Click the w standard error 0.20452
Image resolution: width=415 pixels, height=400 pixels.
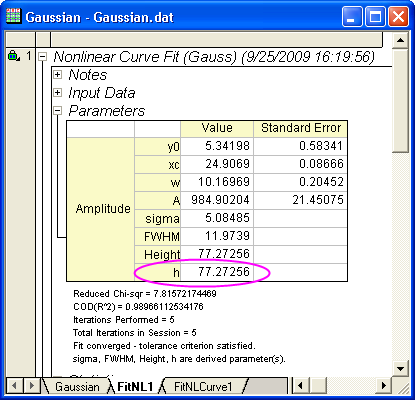pyautogui.click(x=301, y=182)
